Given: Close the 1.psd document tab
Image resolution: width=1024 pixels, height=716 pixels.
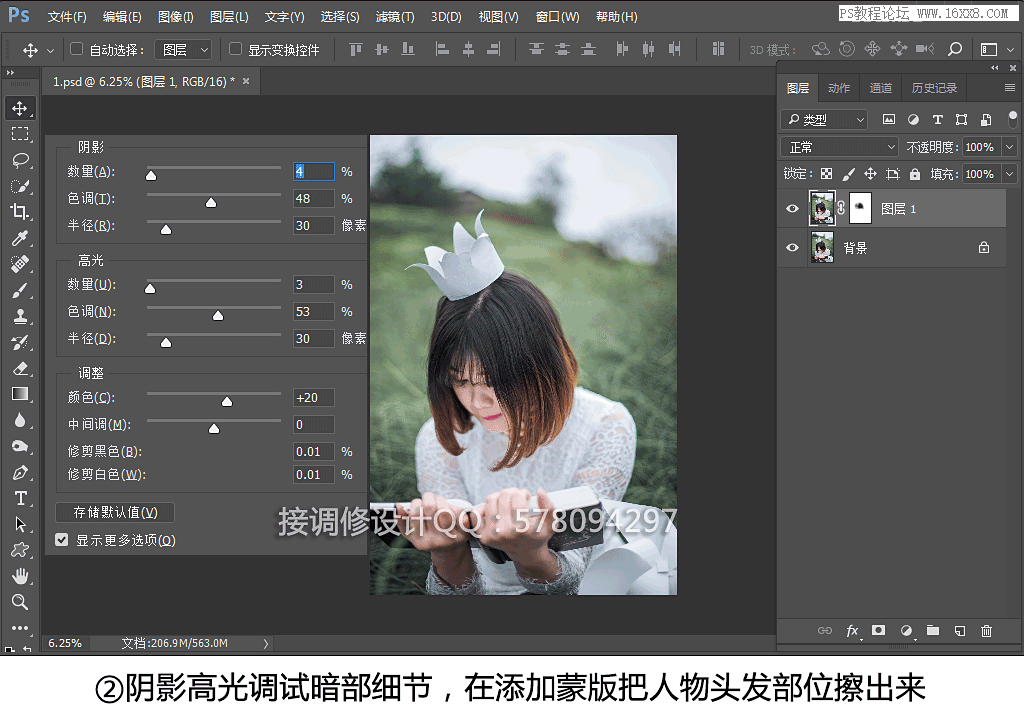Looking at the screenshot, I should coord(246,81).
